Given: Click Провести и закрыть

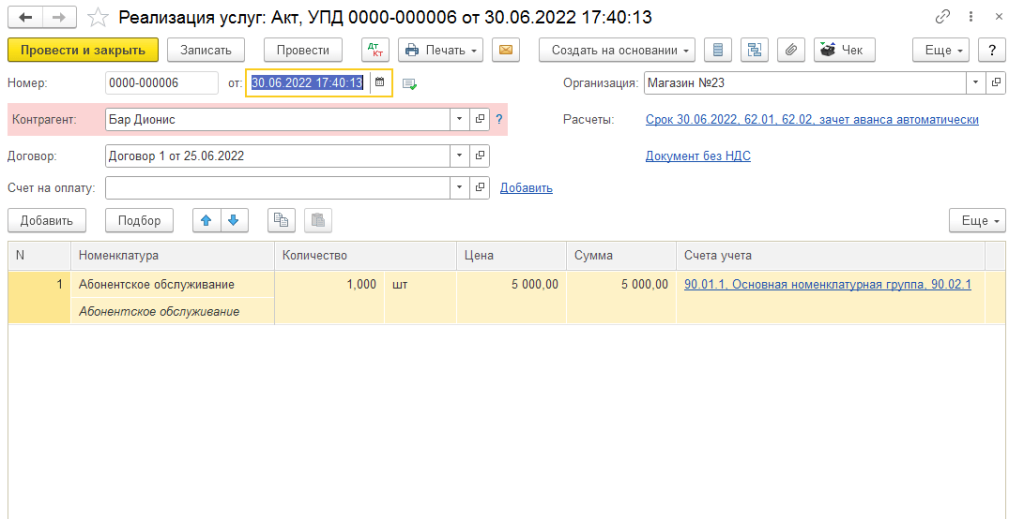Looking at the screenshot, I should [83, 50].
